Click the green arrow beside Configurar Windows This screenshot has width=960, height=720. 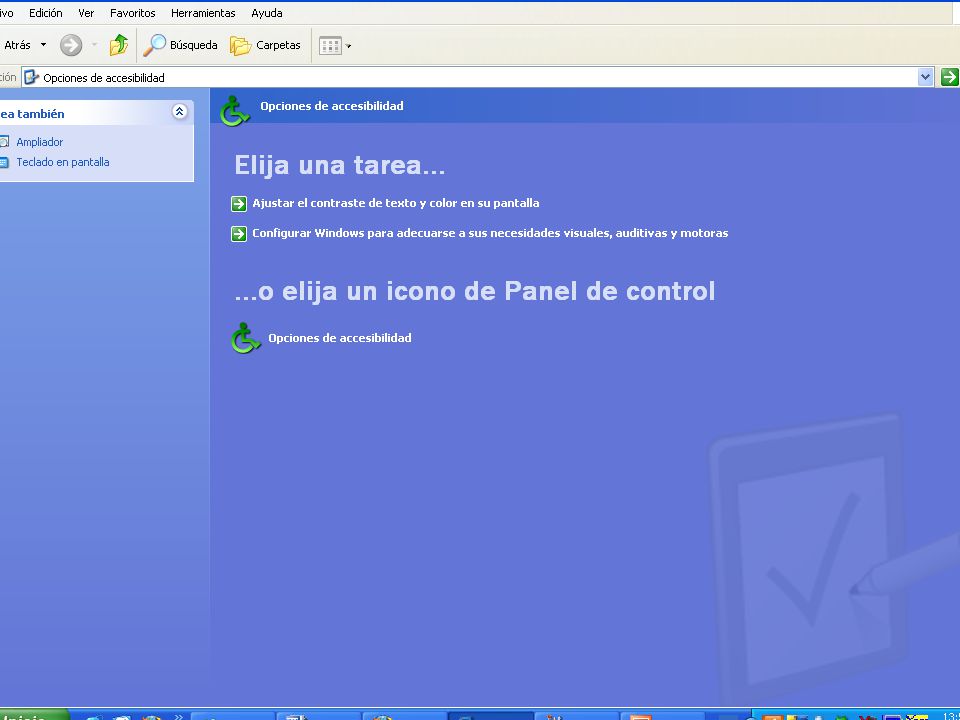pos(239,234)
